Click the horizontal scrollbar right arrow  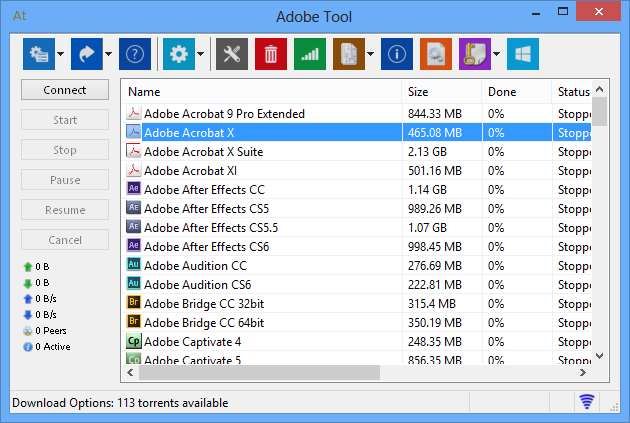coord(583,372)
